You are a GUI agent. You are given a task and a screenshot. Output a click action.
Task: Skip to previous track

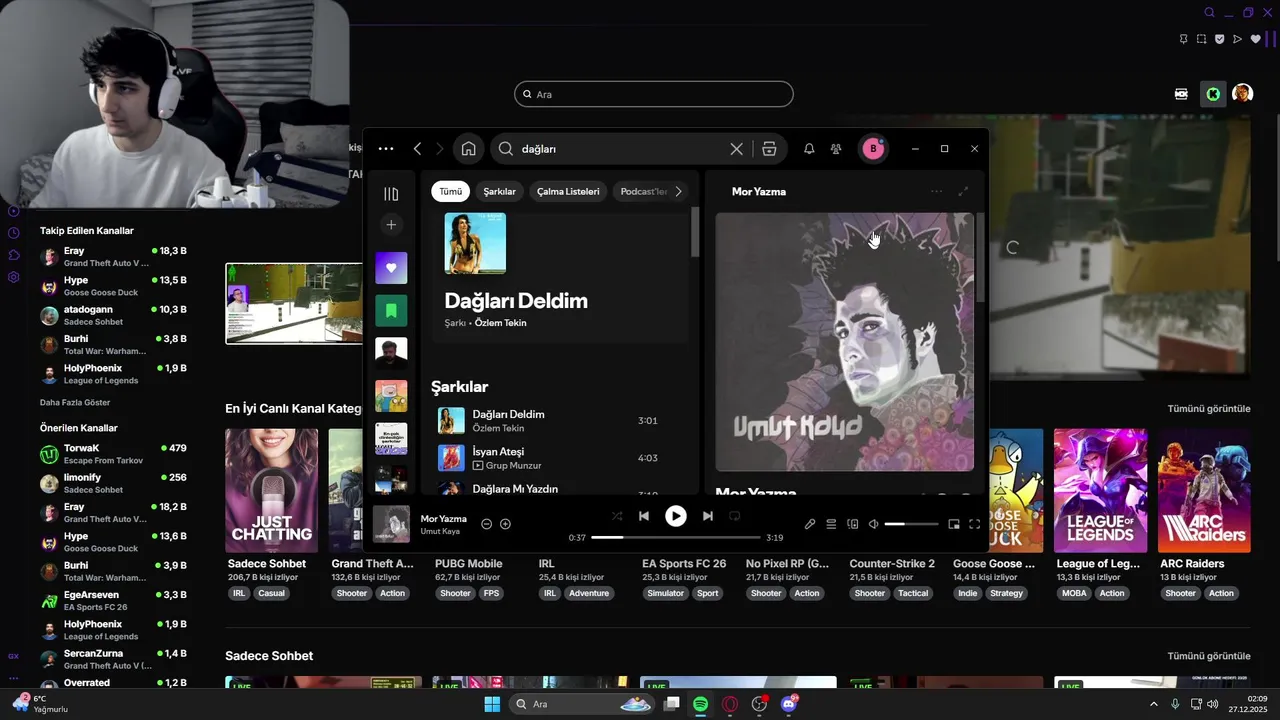coord(644,516)
